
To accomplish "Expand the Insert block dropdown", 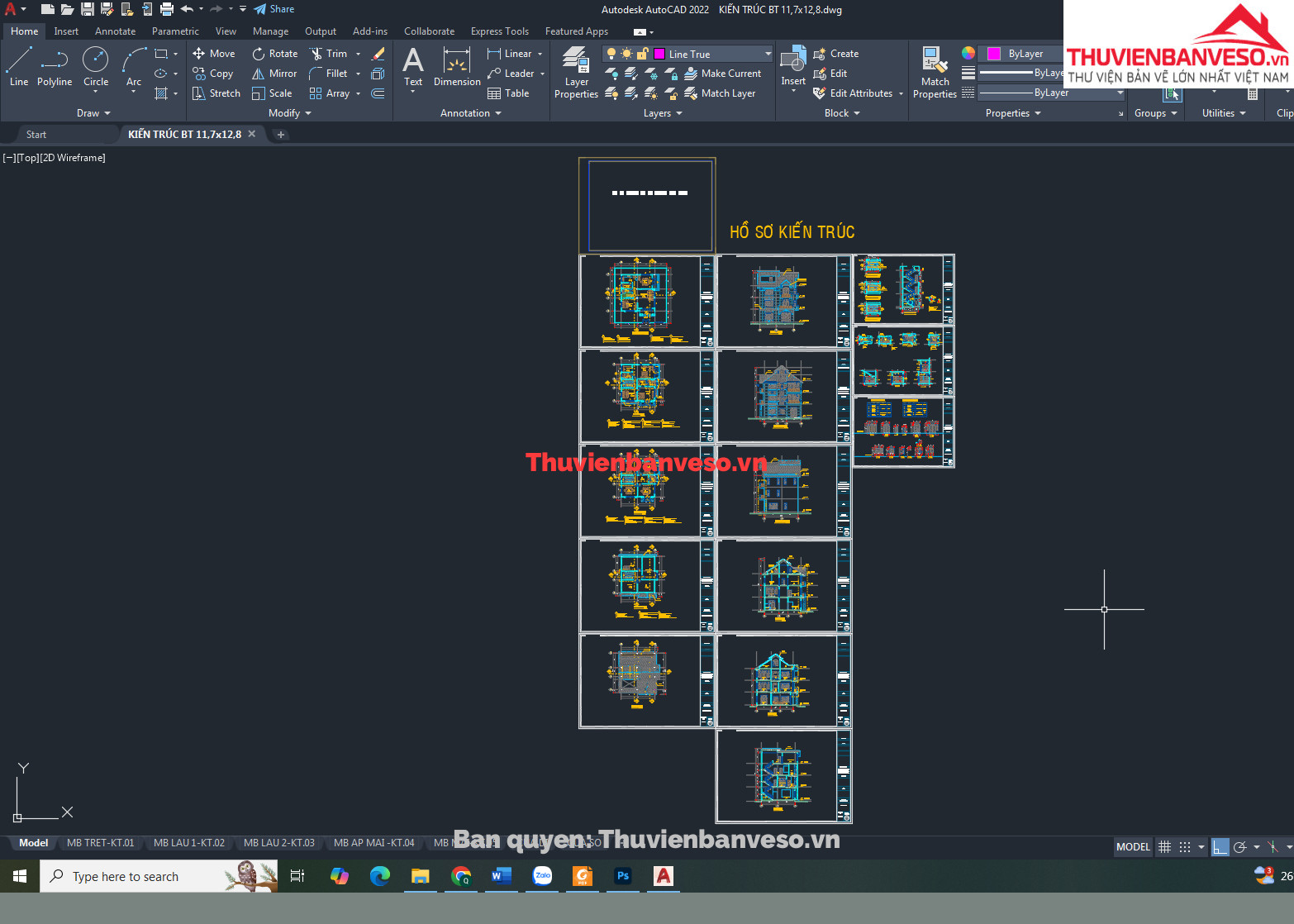I will (x=793, y=90).
